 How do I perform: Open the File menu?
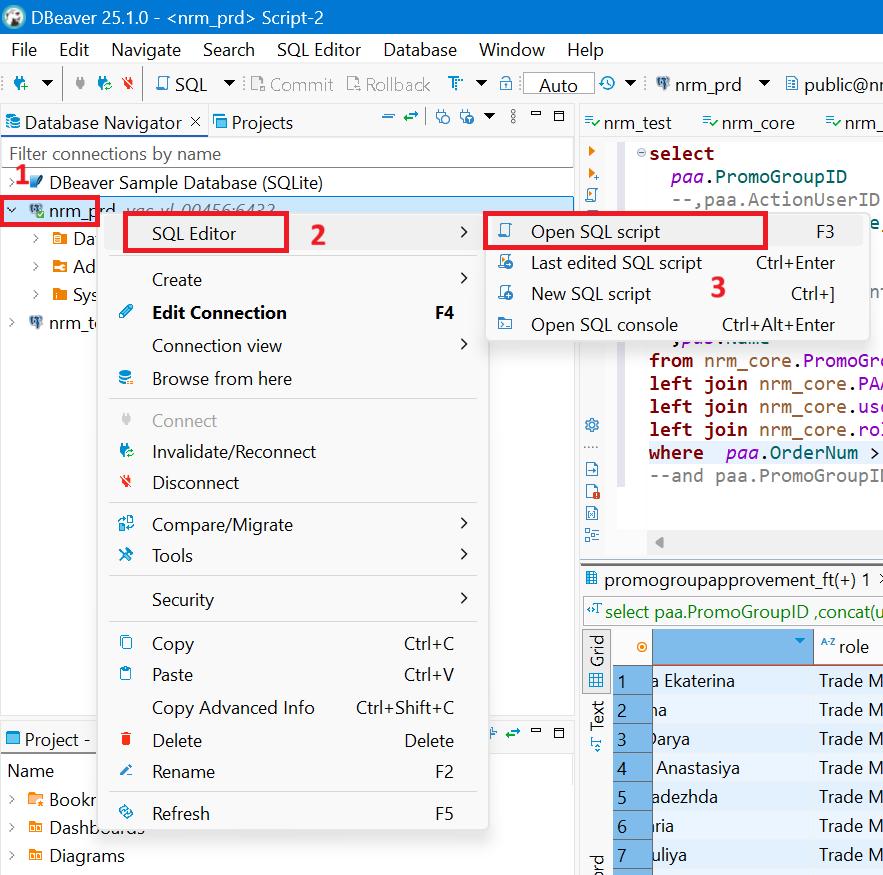pyautogui.click(x=24, y=50)
